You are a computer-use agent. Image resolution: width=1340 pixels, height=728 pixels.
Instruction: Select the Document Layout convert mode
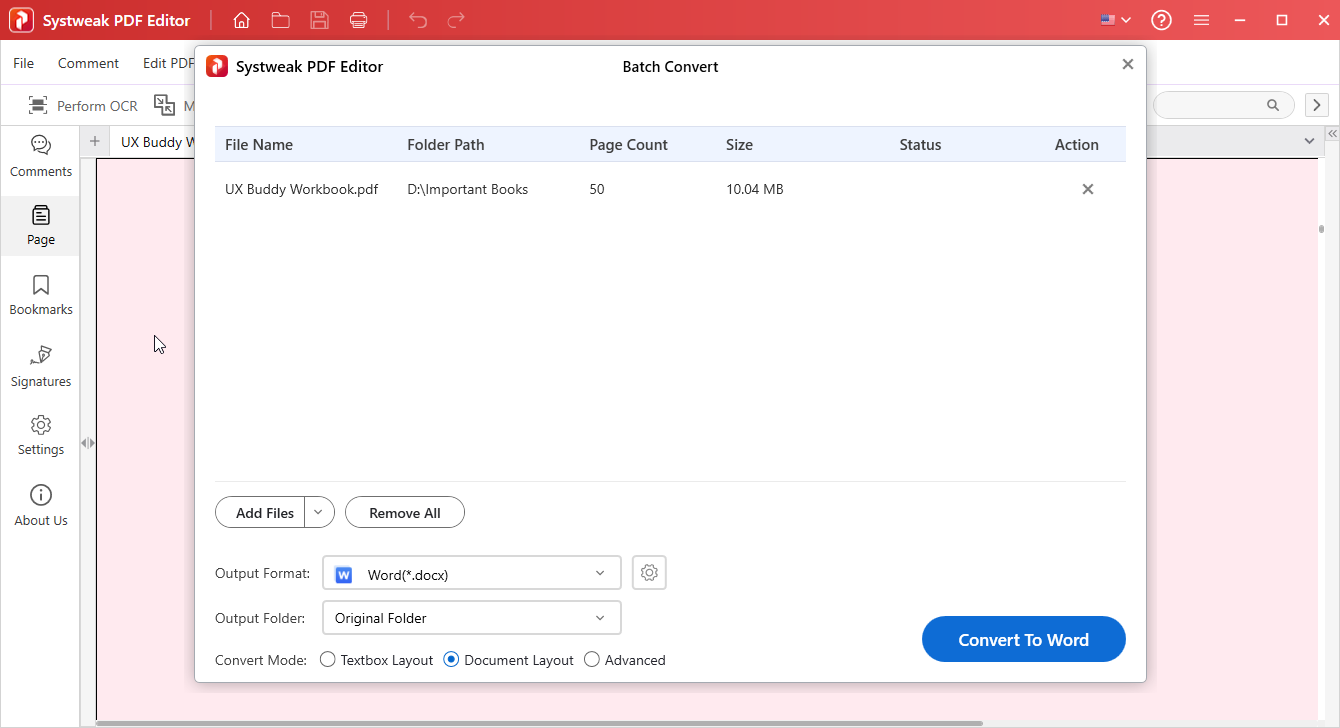pos(450,659)
